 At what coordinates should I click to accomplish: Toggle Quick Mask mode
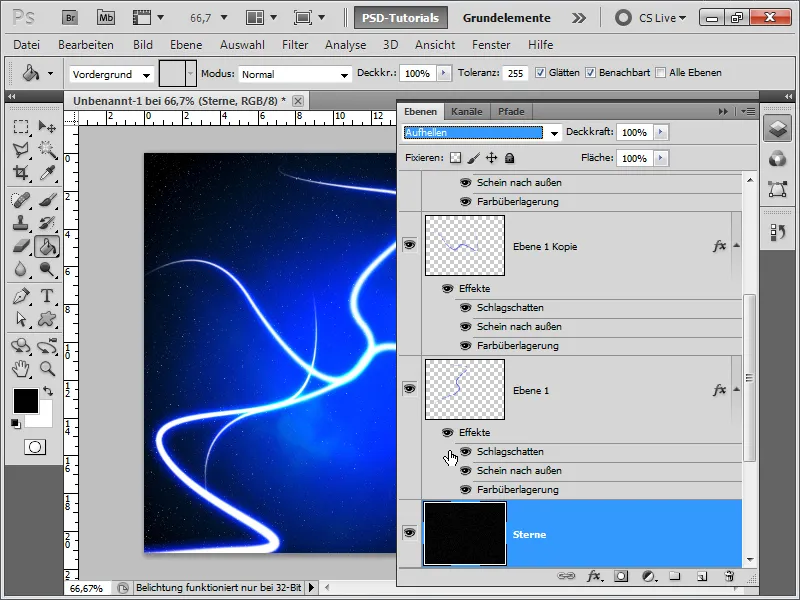(35, 447)
